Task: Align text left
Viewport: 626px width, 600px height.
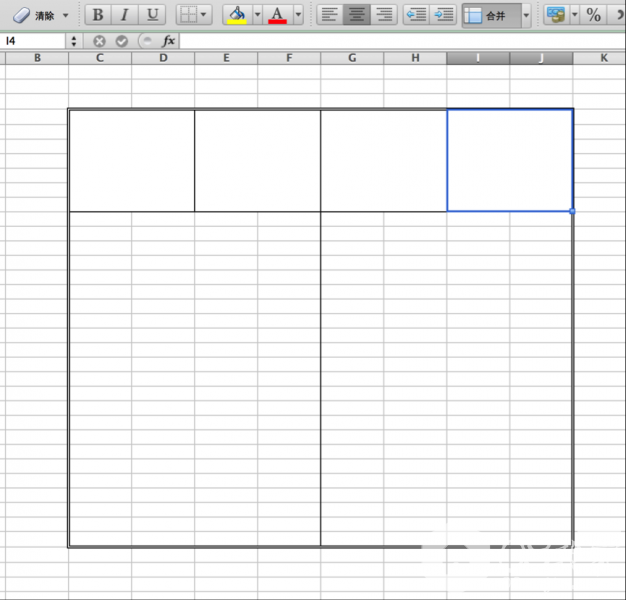Action: [x=329, y=16]
